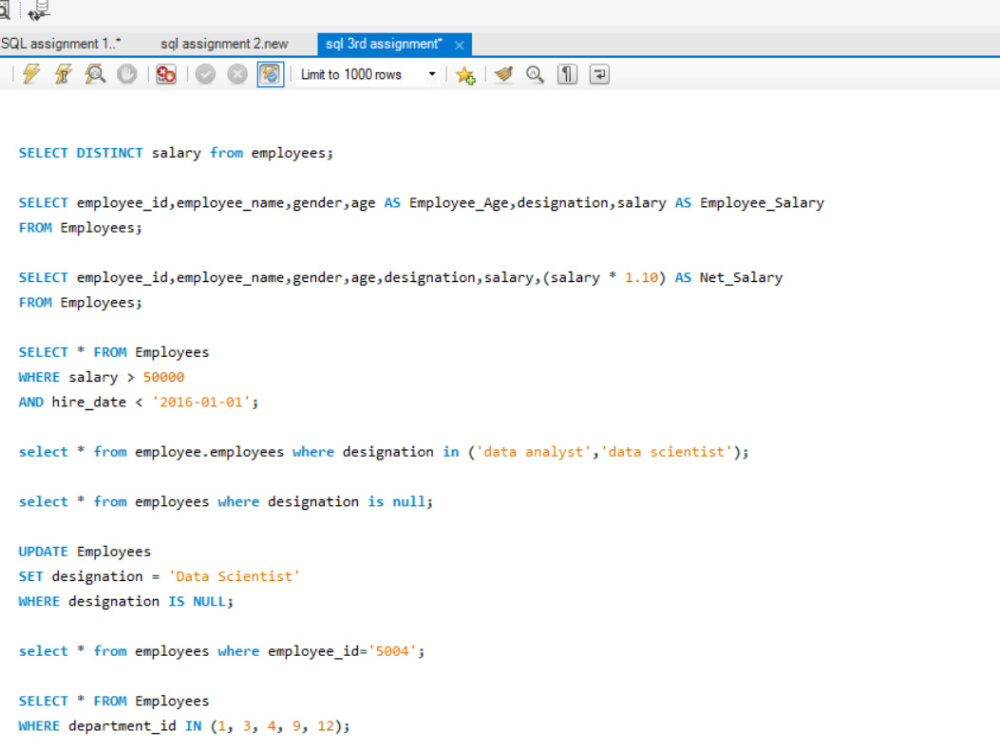Click the Employee_Age alias text

click(459, 203)
